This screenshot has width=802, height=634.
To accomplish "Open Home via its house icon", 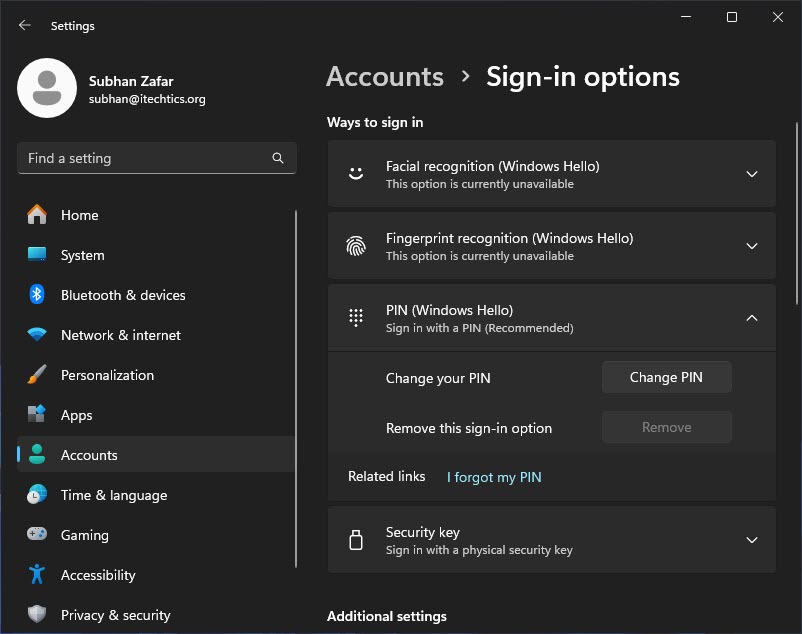I will pyautogui.click(x=37, y=215).
